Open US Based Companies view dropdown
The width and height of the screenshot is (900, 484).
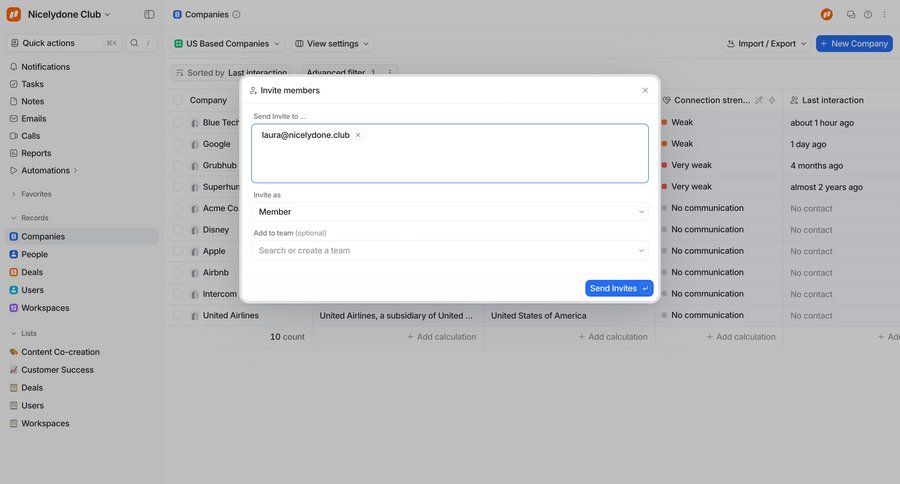click(227, 44)
